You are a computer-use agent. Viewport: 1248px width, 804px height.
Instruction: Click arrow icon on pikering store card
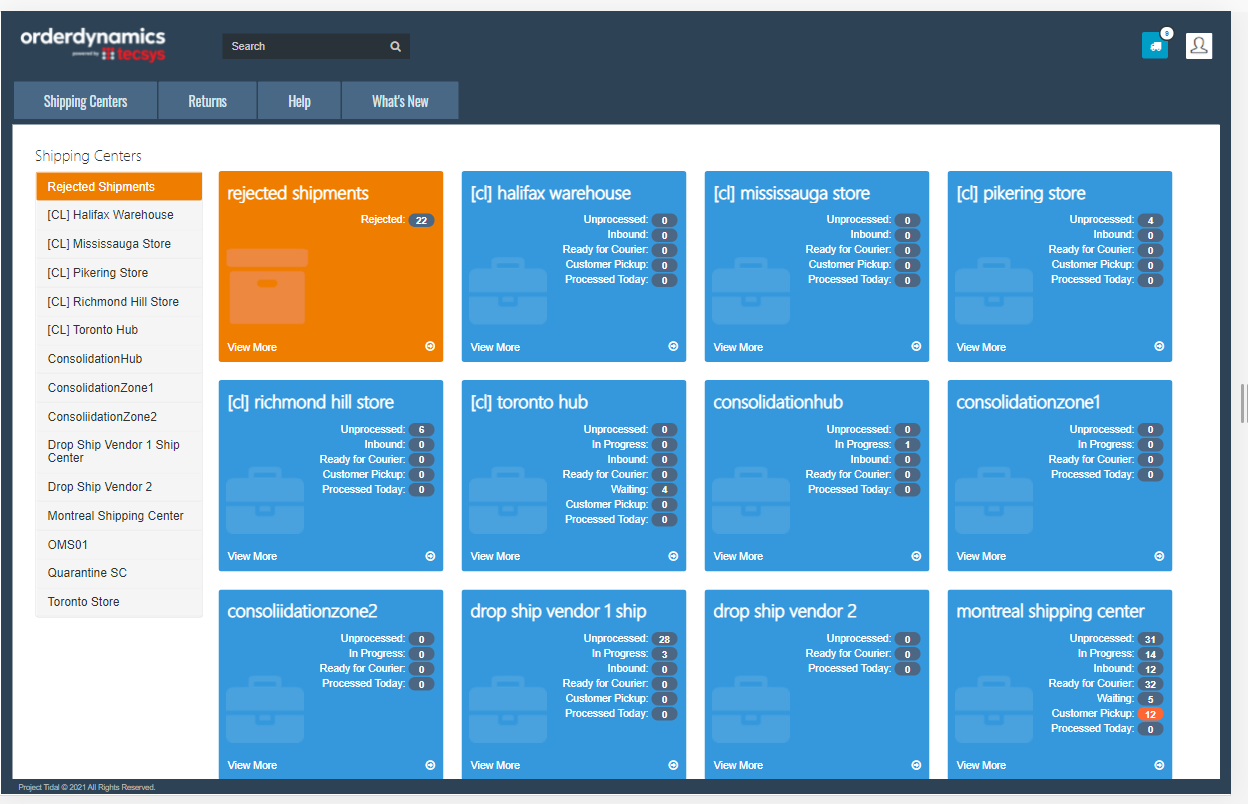pos(1159,346)
